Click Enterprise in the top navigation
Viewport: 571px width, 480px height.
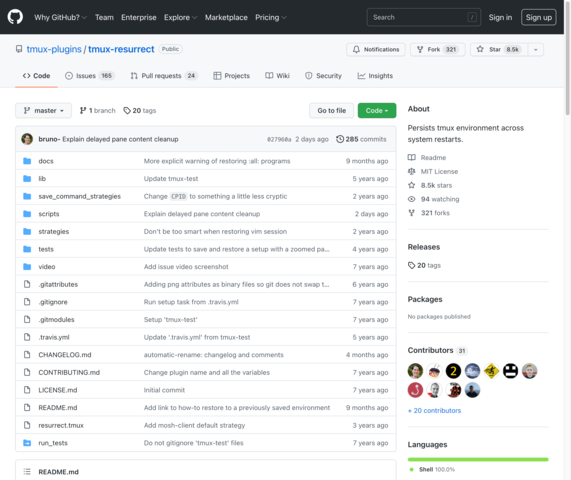pos(139,17)
